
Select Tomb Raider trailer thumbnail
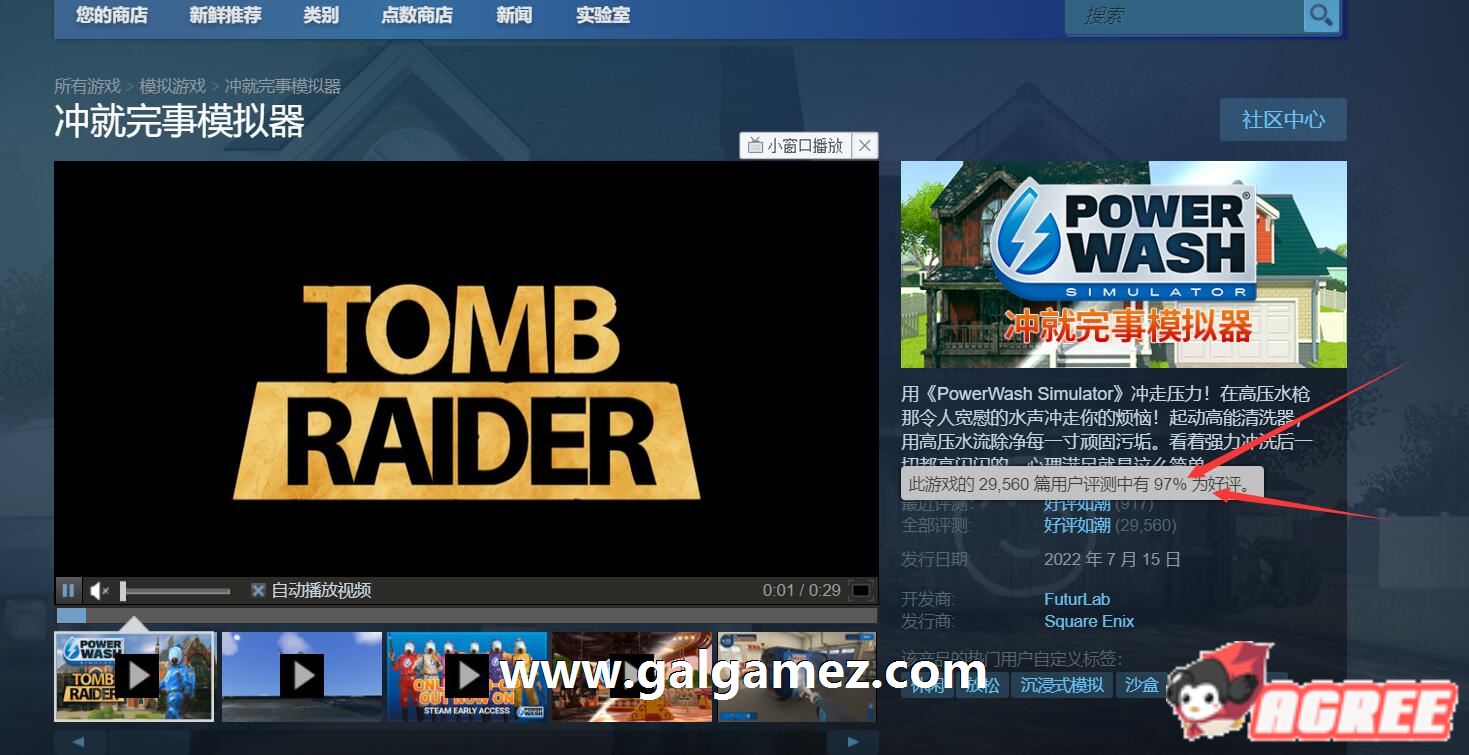pyautogui.click(x=134, y=676)
